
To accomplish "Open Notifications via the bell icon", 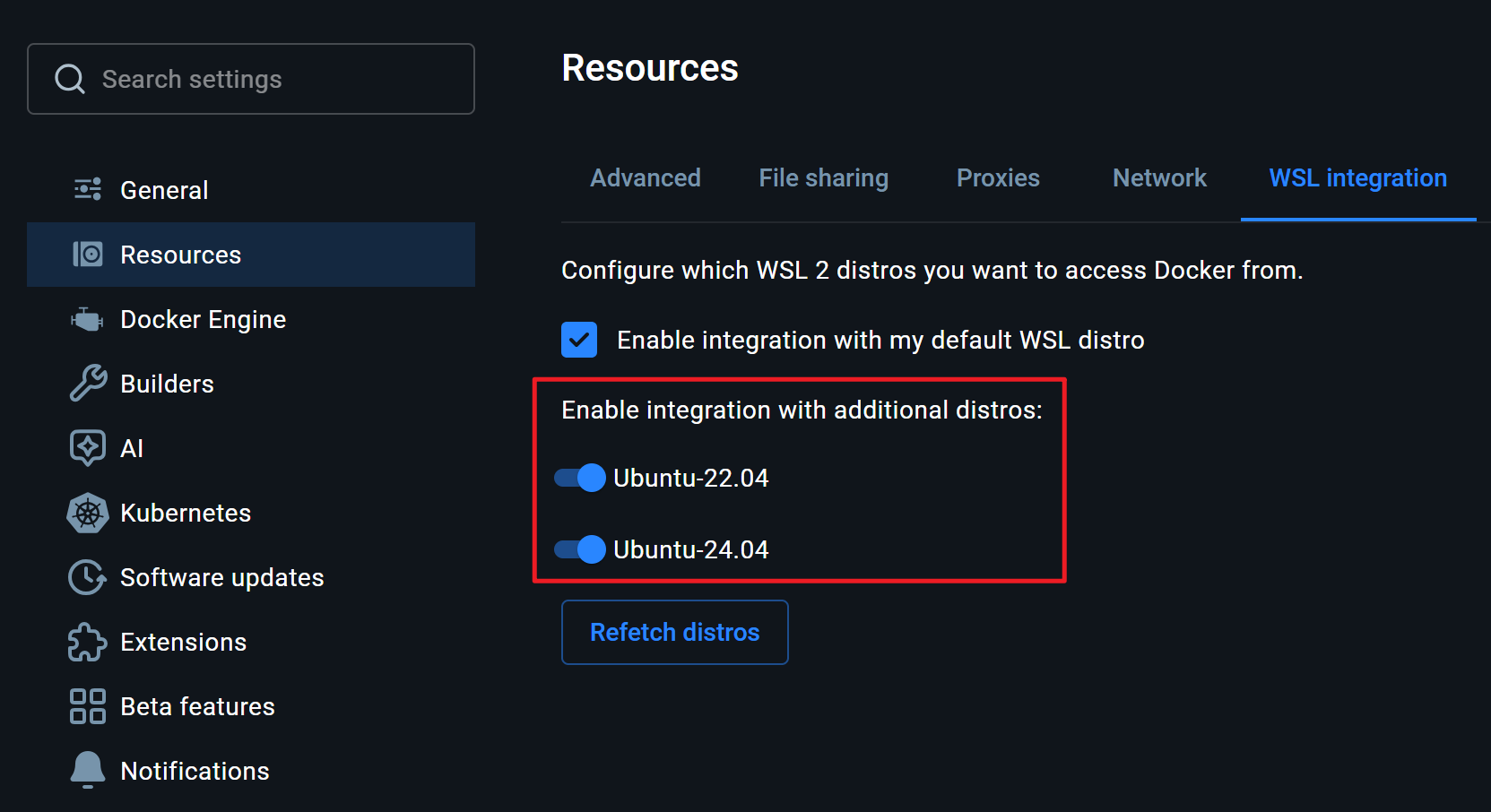I will click(x=87, y=770).
